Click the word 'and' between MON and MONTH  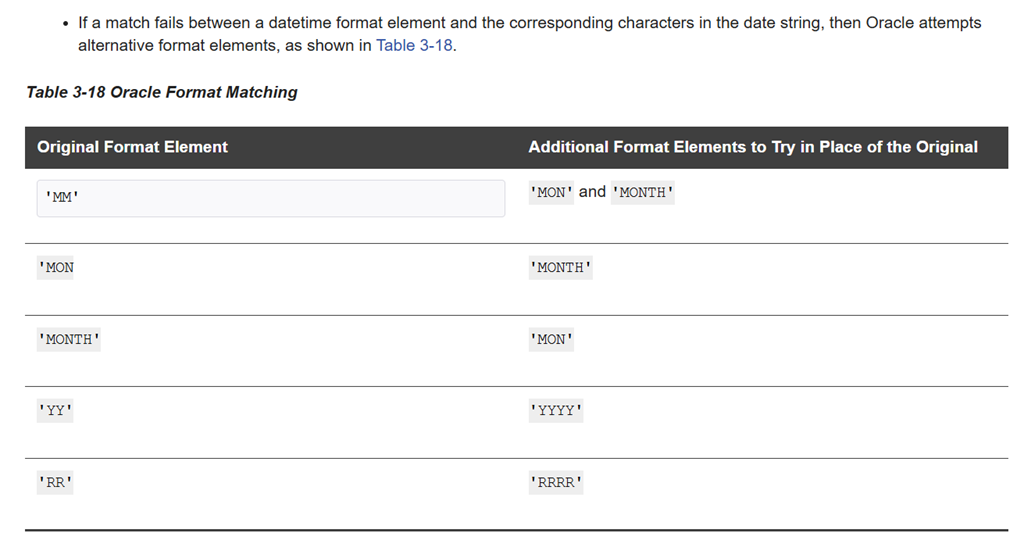tap(592, 191)
